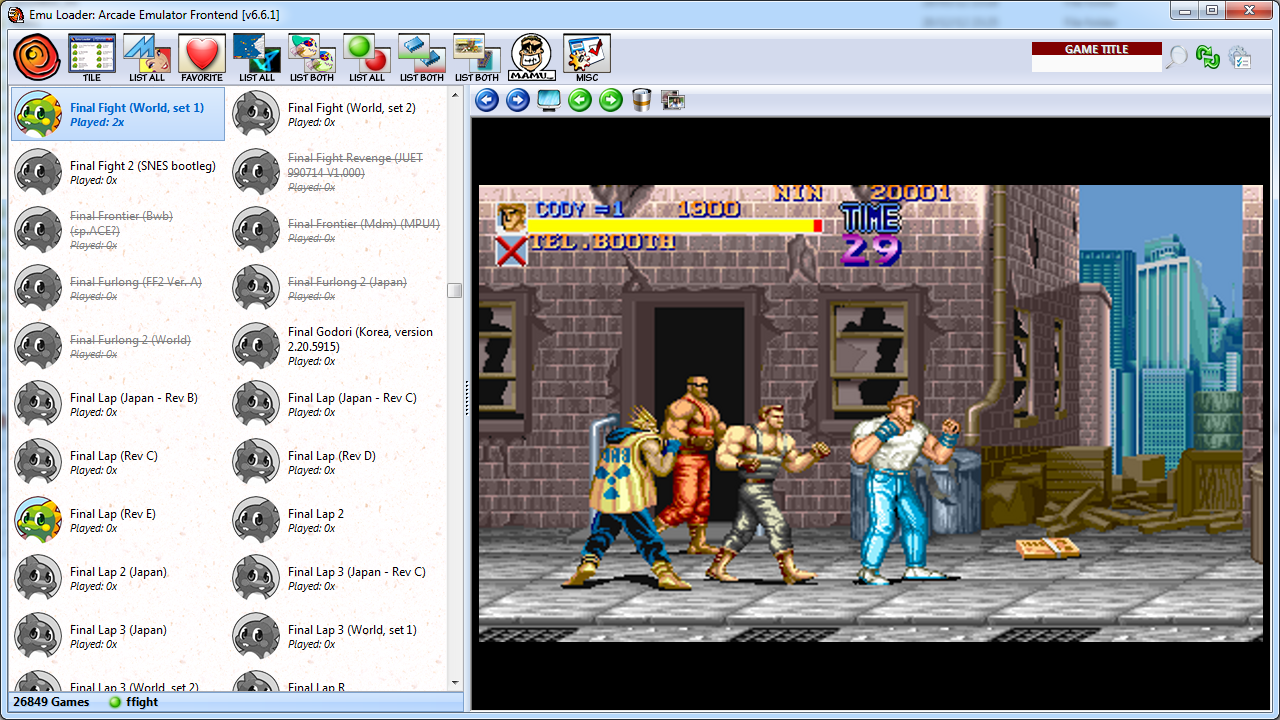Click the blue left arrow button
This screenshot has height=720, width=1280.
coord(487,100)
